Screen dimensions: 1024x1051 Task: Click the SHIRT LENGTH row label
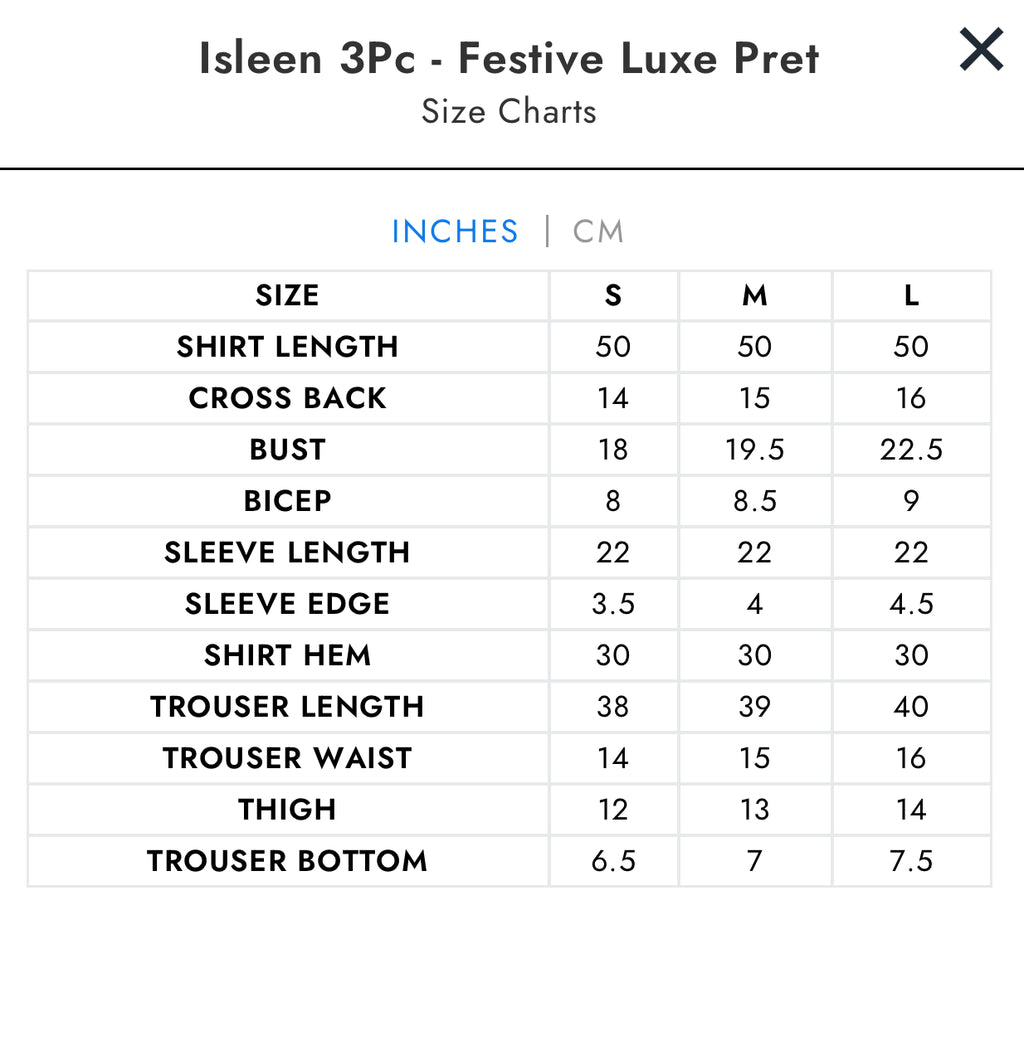point(287,347)
